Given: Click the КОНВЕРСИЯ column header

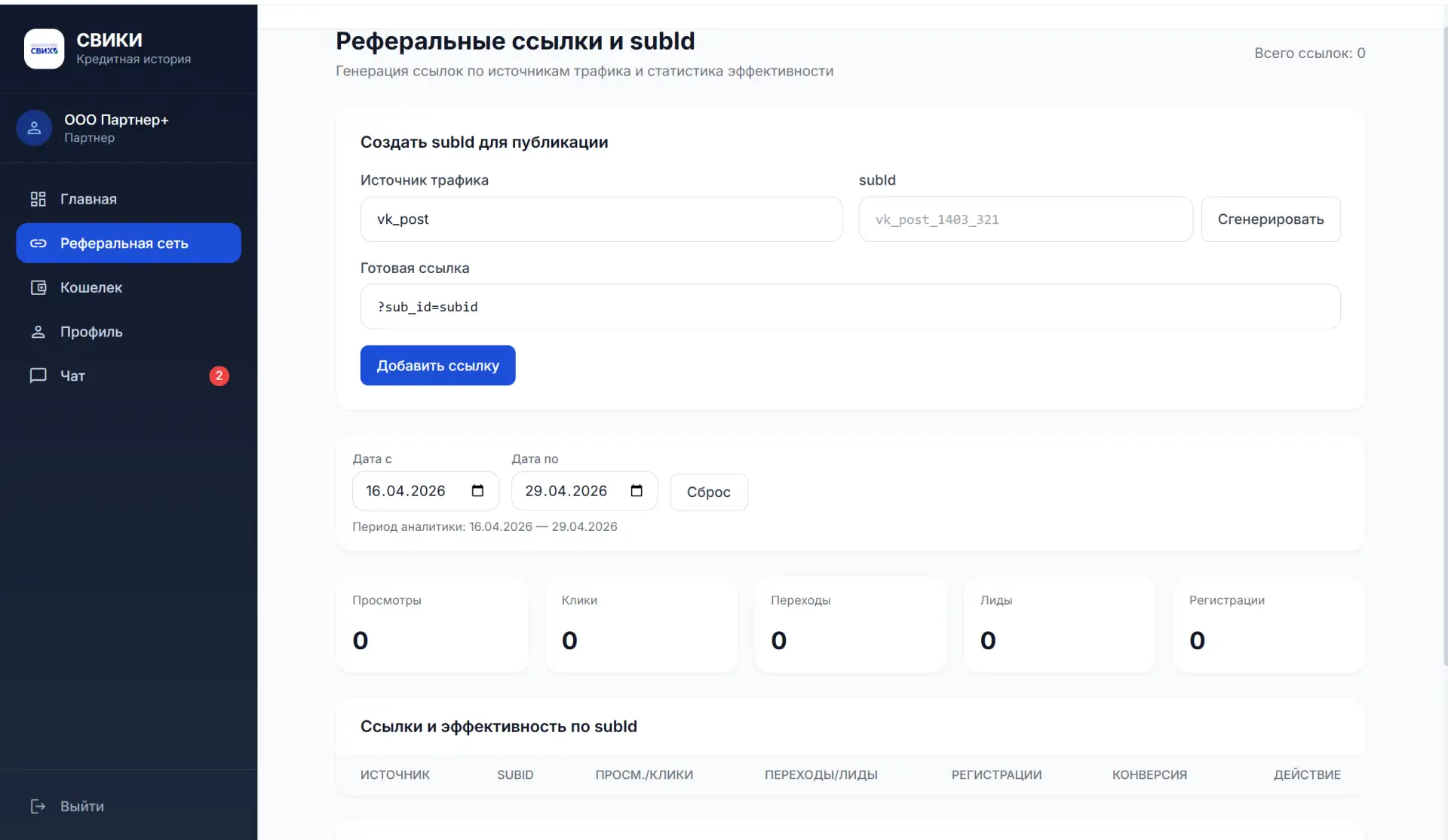Looking at the screenshot, I should pyautogui.click(x=1149, y=775).
